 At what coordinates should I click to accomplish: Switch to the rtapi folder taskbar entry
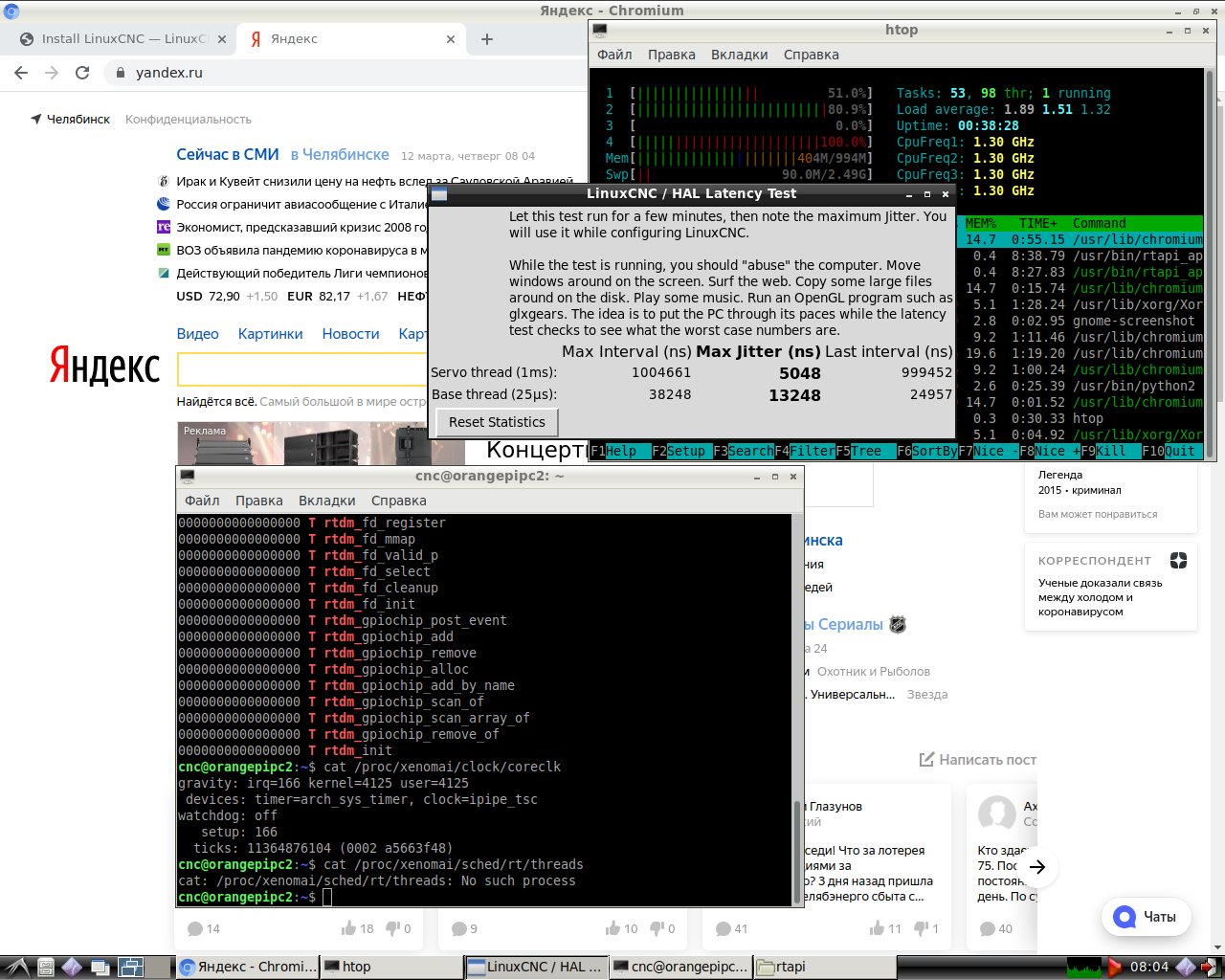(825, 968)
